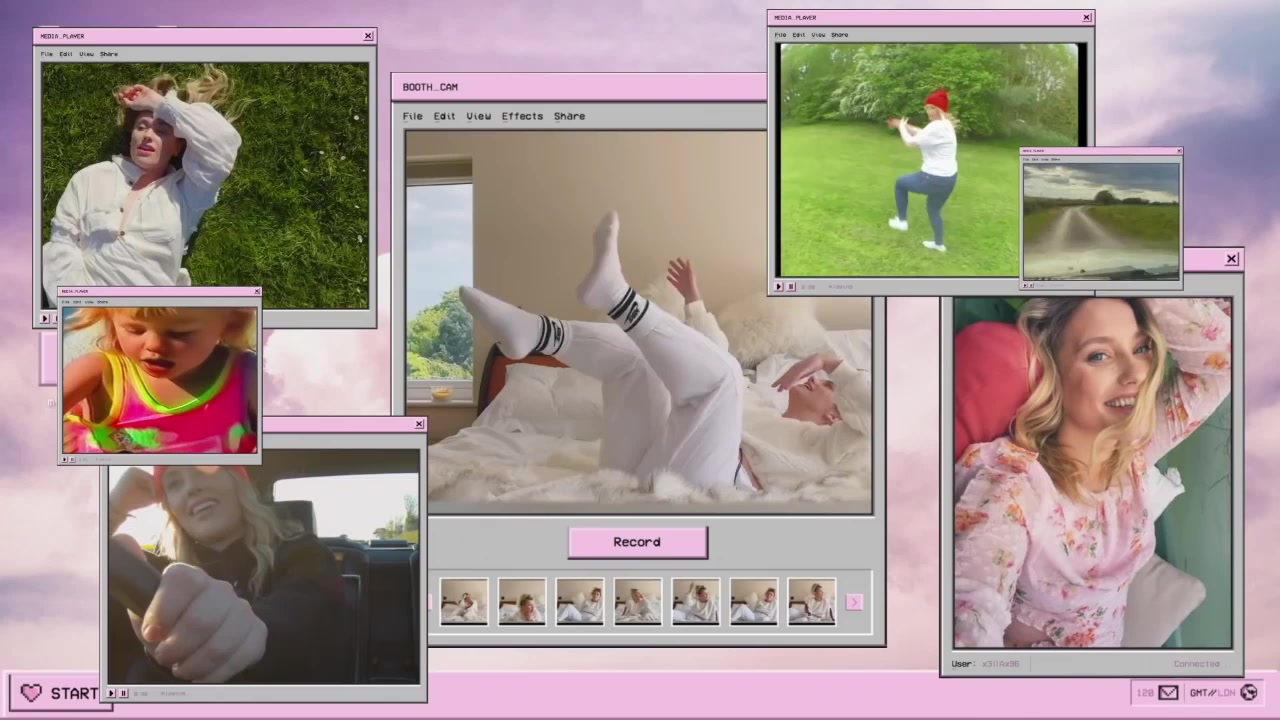
Task: Select sixth thumbnail in BOOTH_CAM strip
Action: [x=754, y=602]
